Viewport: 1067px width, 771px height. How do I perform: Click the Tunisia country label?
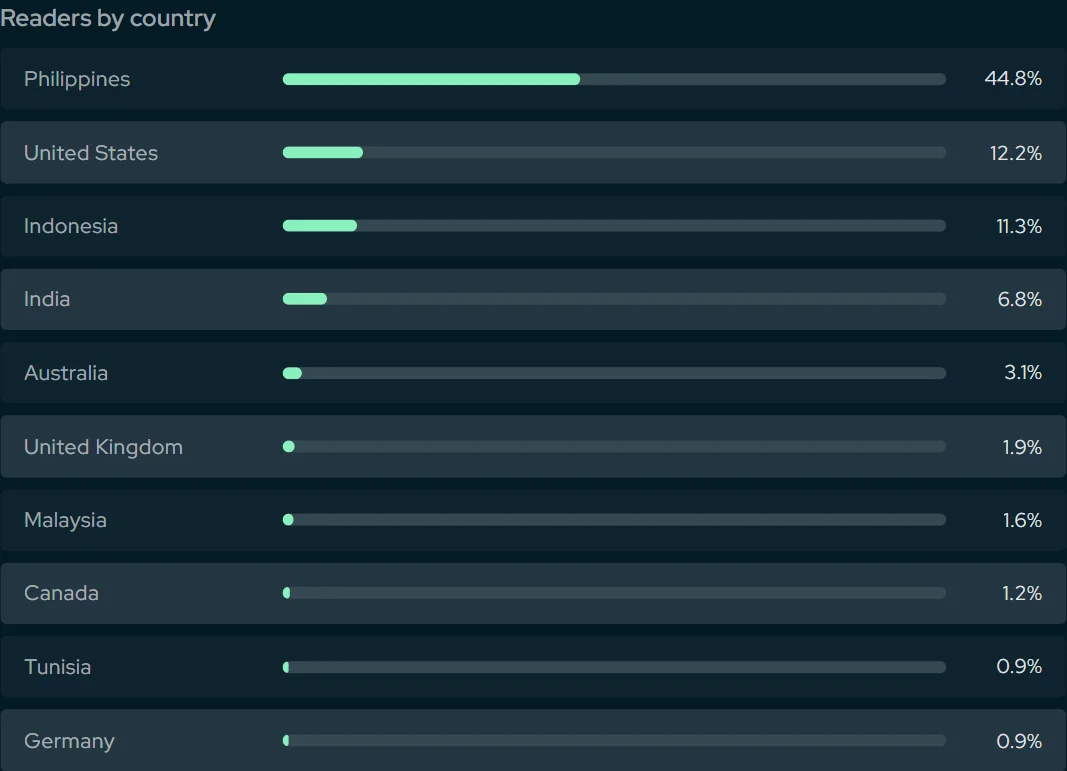pos(58,667)
